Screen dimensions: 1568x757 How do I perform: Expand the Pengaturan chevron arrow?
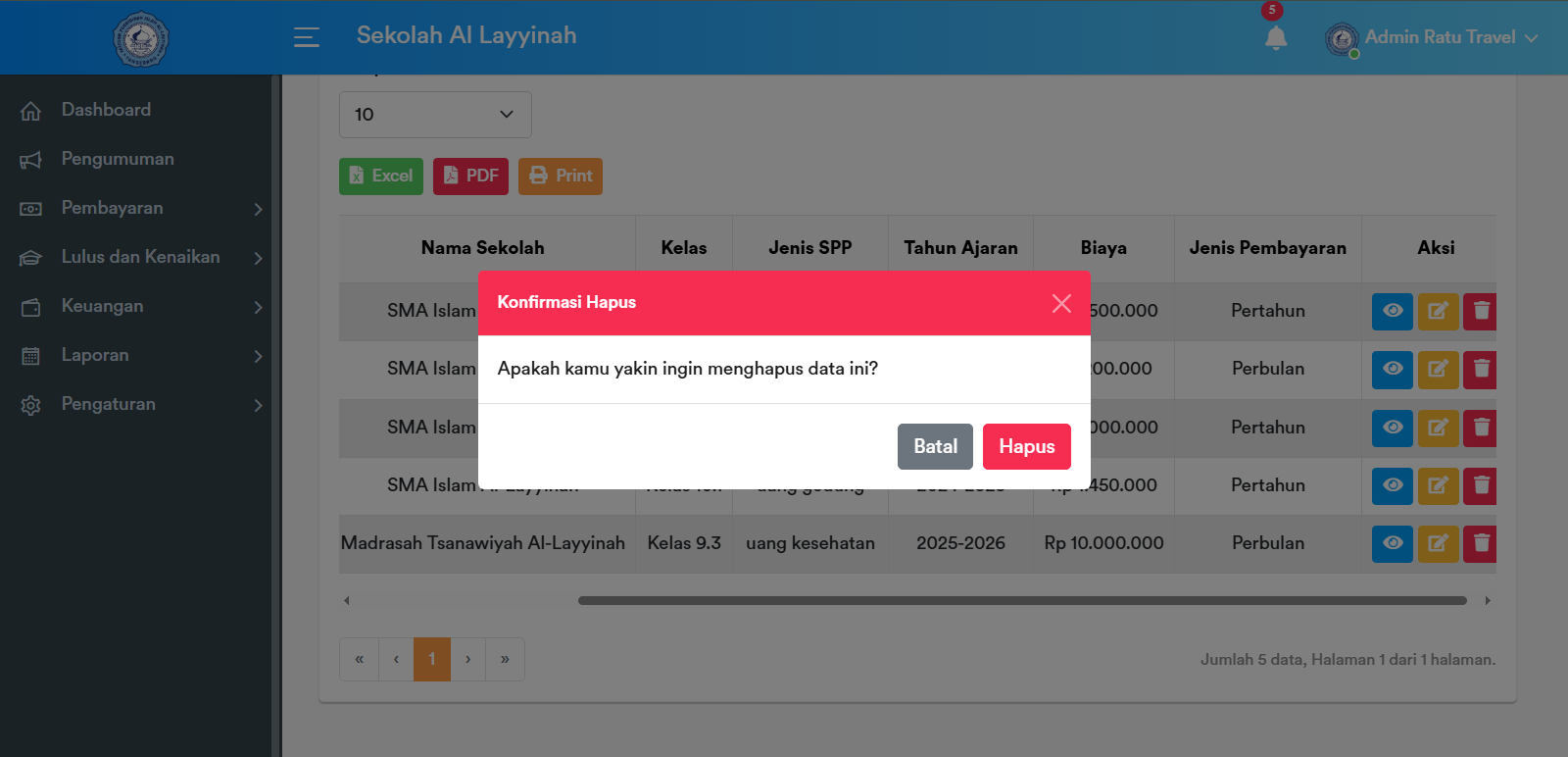(x=258, y=405)
